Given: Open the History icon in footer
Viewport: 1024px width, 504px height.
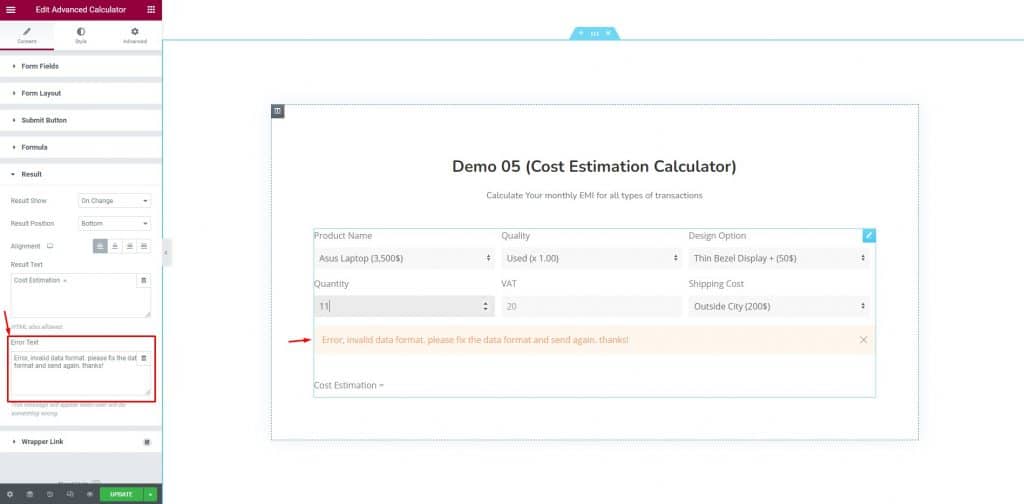Looking at the screenshot, I should tap(50, 494).
